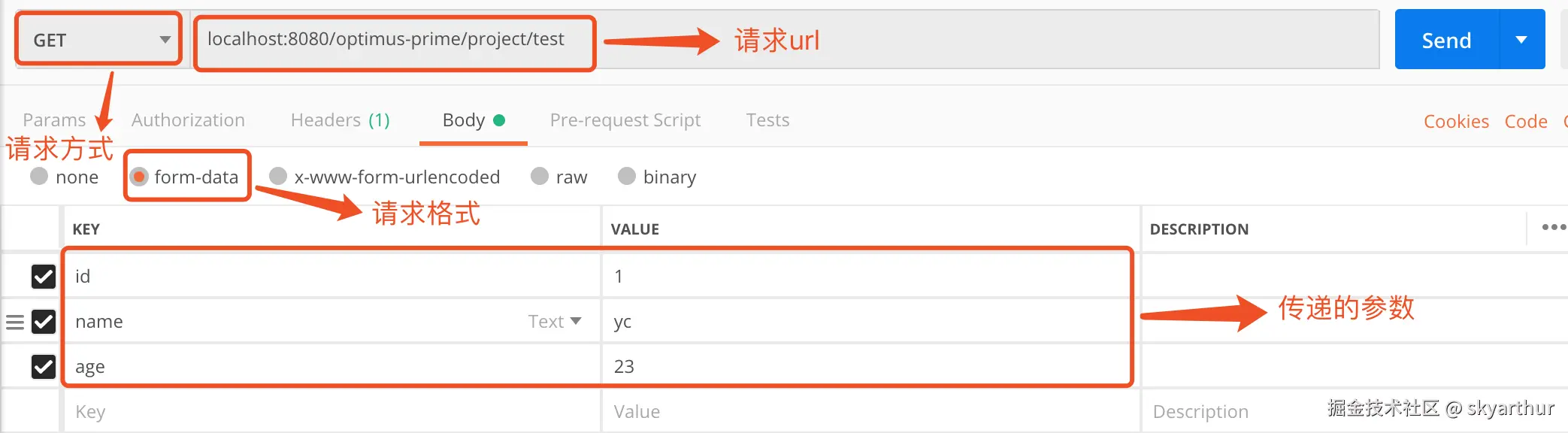Uncheck the age parameter checkbox
This screenshot has height=433, width=1568.
(44, 367)
